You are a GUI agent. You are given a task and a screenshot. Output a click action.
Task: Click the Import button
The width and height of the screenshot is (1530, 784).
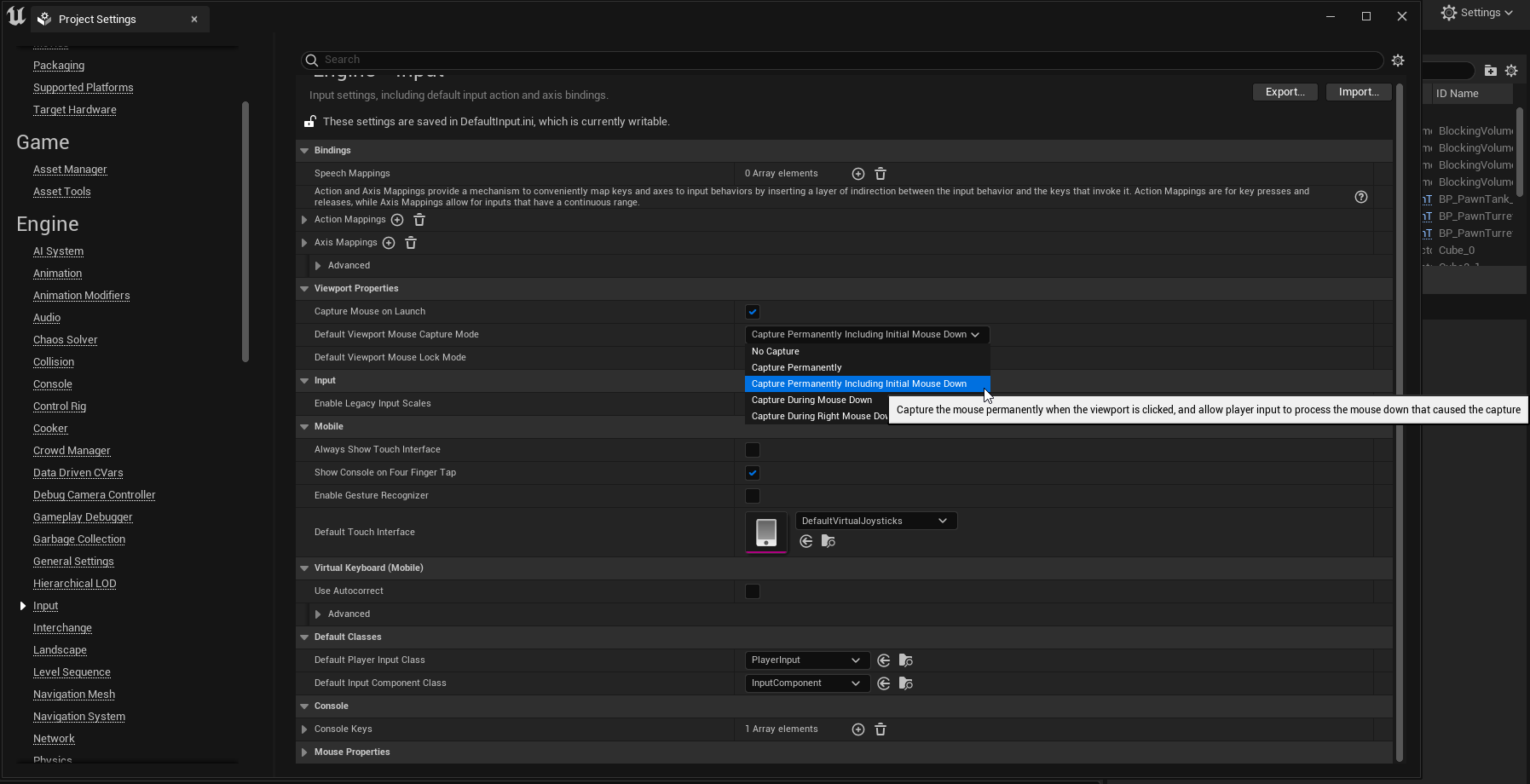tap(1357, 91)
